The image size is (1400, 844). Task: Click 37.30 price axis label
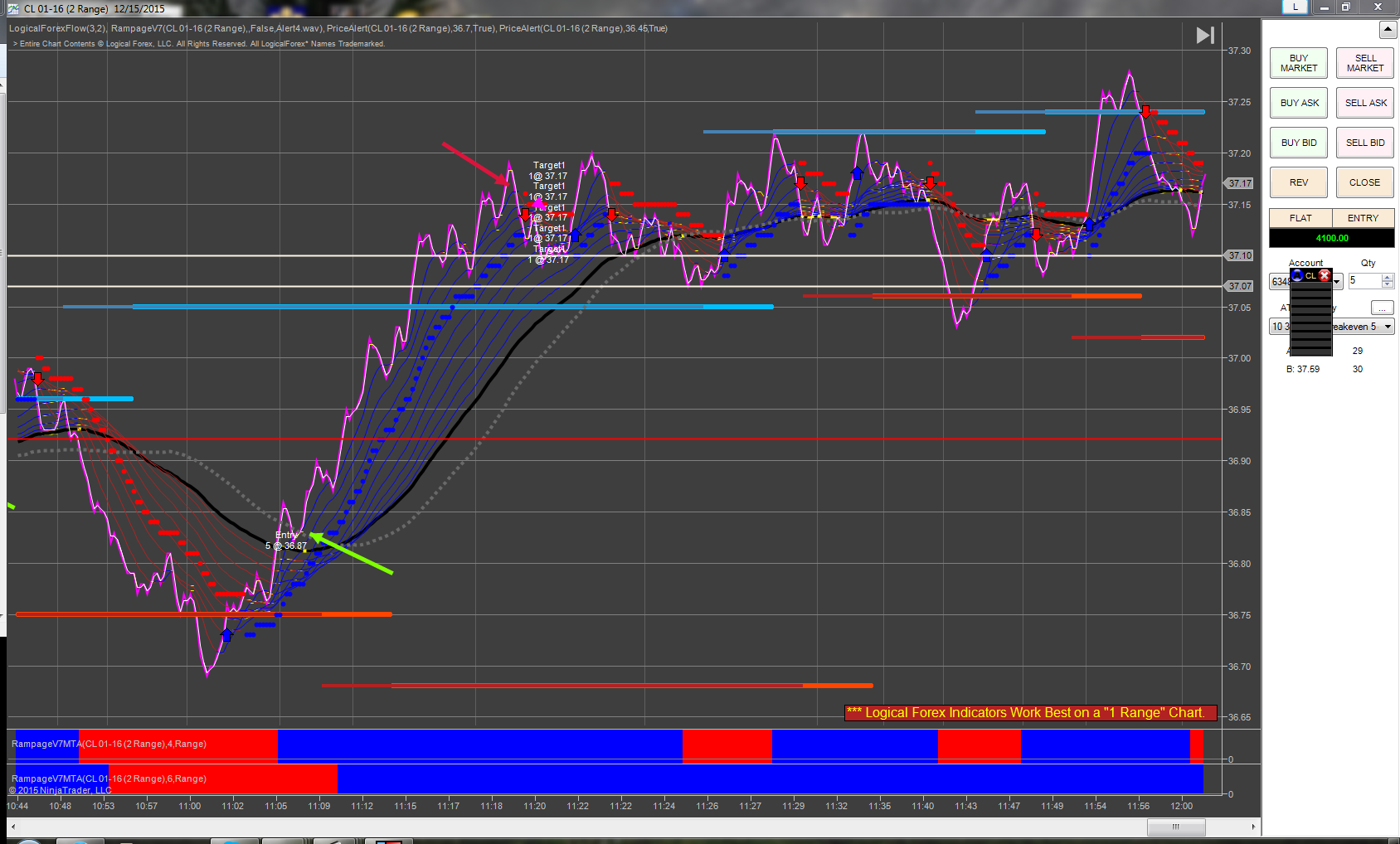1239,51
